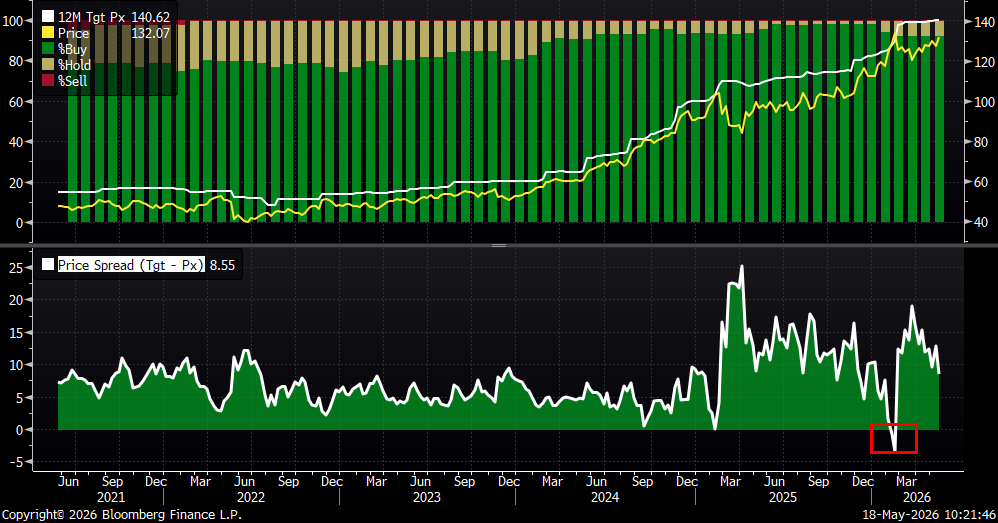Click the timestamp 18-May-2026 10:21:46
The width and height of the screenshot is (998, 523).
click(x=929, y=514)
